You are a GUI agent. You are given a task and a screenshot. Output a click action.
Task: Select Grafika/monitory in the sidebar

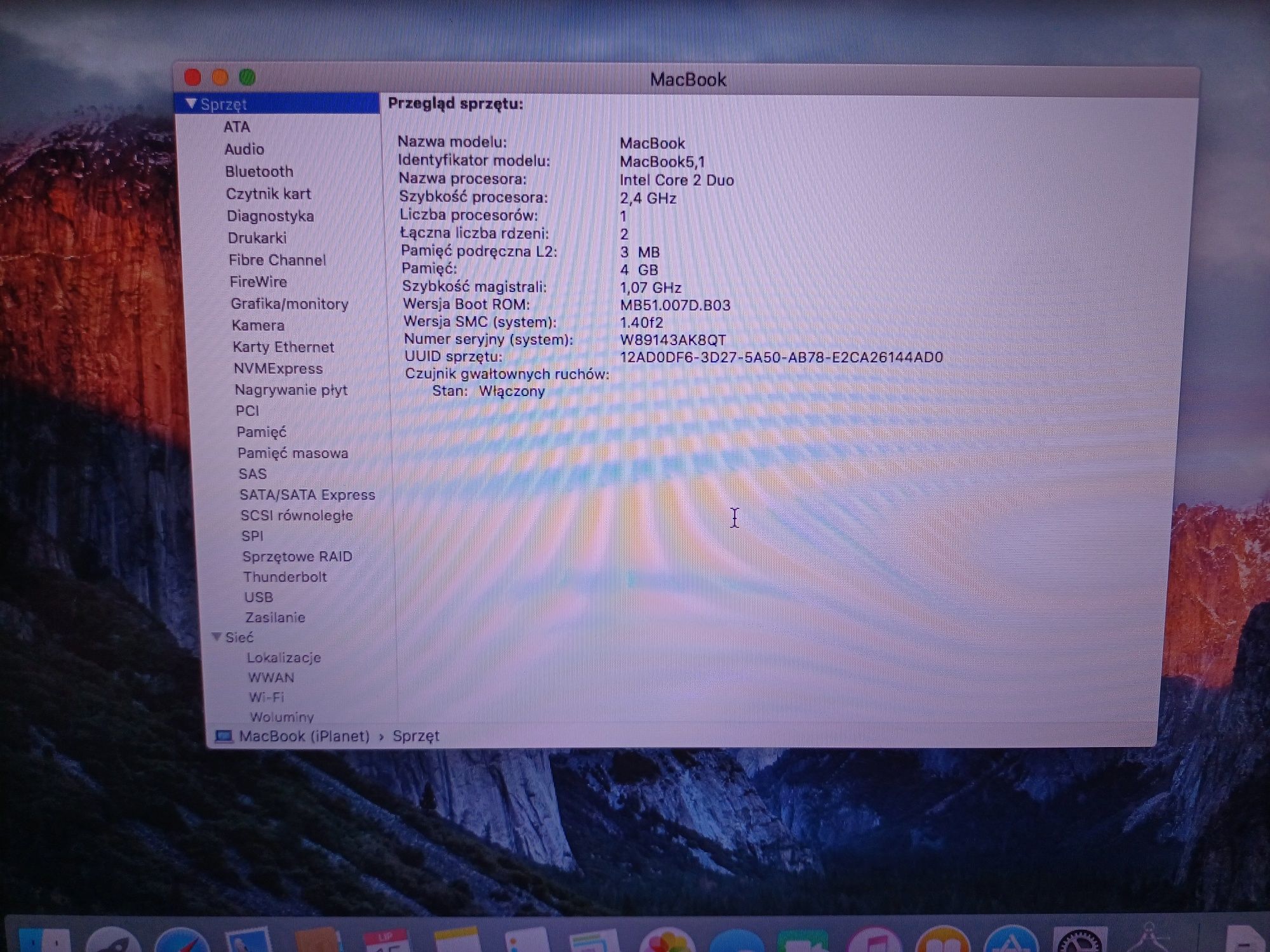point(289,303)
